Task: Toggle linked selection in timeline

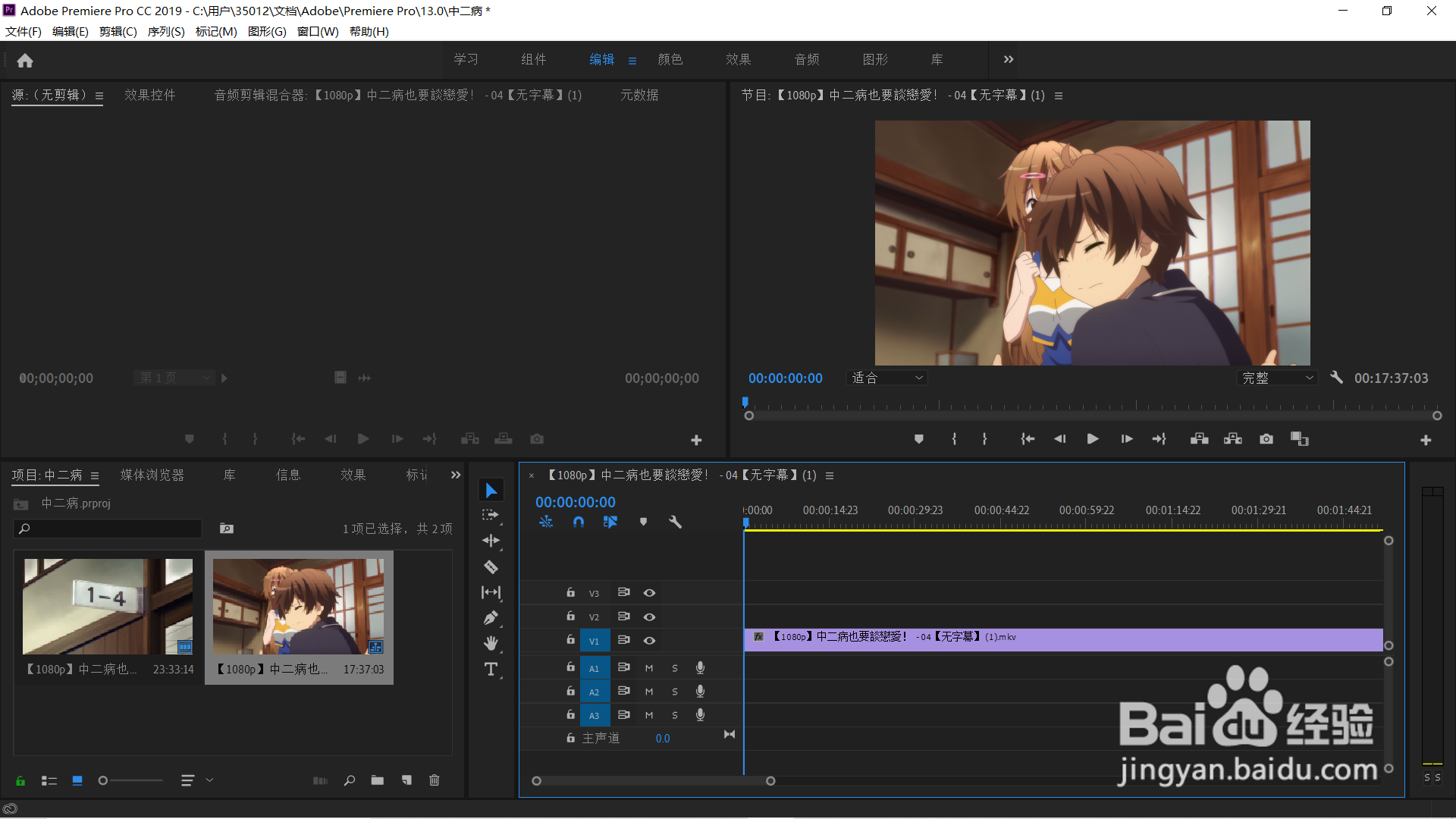Action: (x=610, y=522)
